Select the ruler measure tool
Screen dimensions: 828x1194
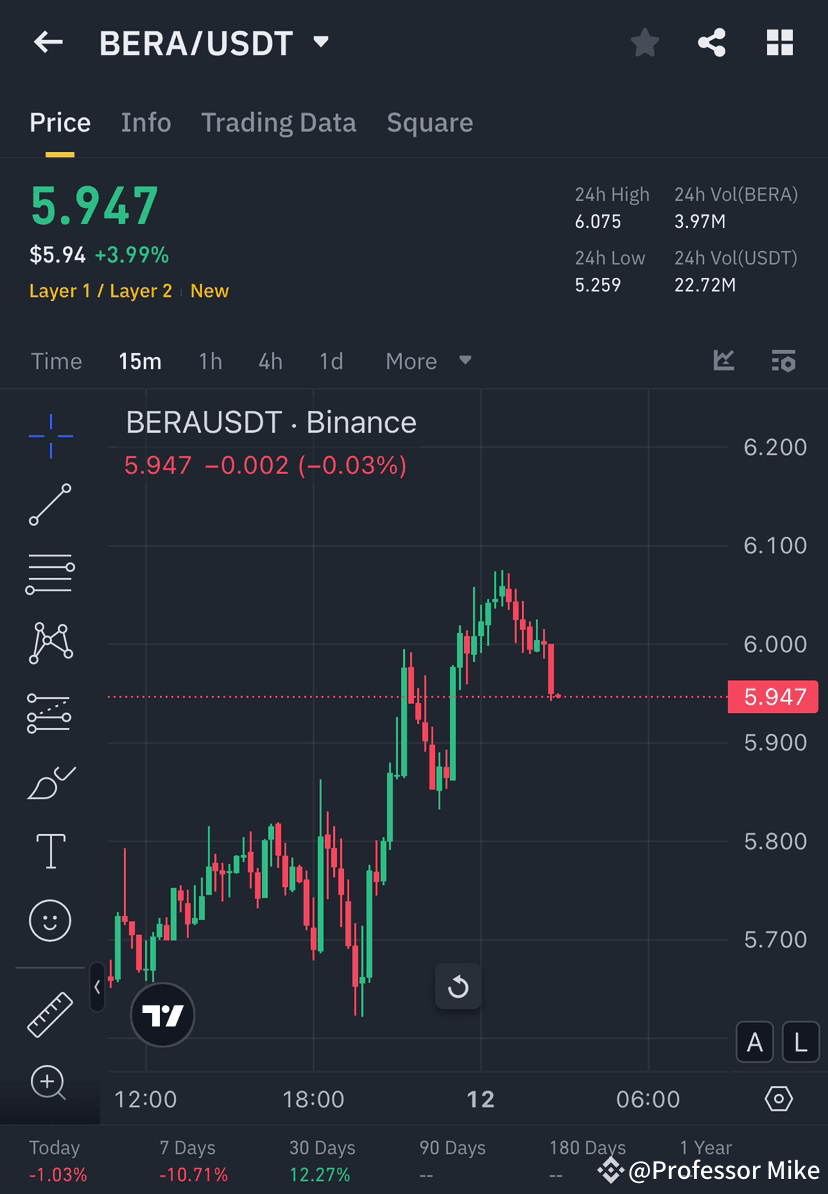50,1014
